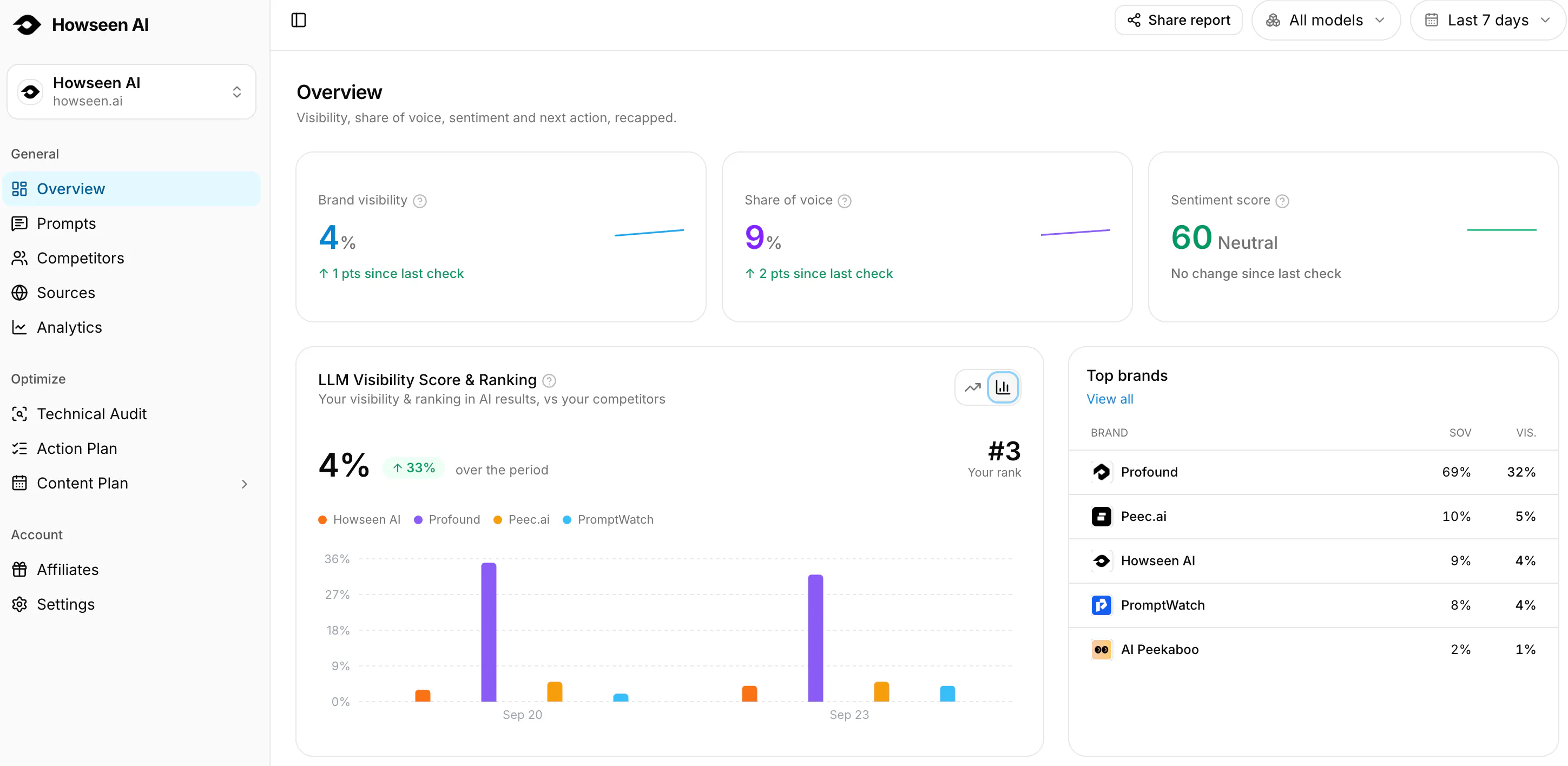
Task: Click the Brand visibility help icon
Action: [420, 201]
